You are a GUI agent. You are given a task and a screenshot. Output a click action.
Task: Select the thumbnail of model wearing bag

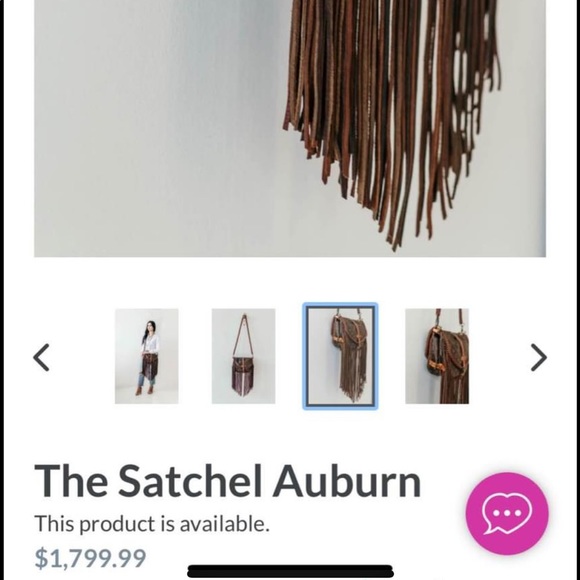(x=146, y=356)
